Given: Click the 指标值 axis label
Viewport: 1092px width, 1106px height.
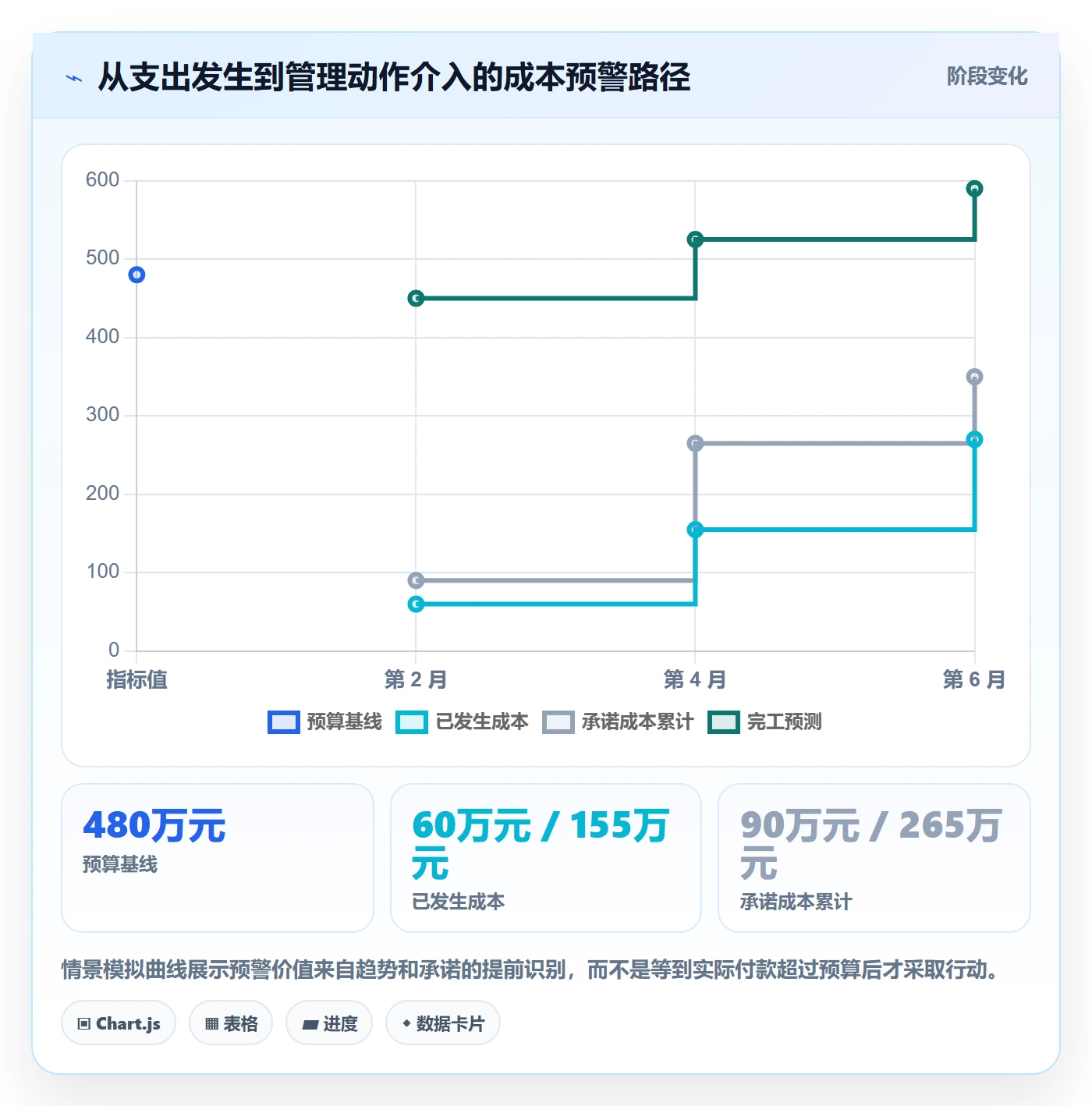Looking at the screenshot, I should (137, 679).
